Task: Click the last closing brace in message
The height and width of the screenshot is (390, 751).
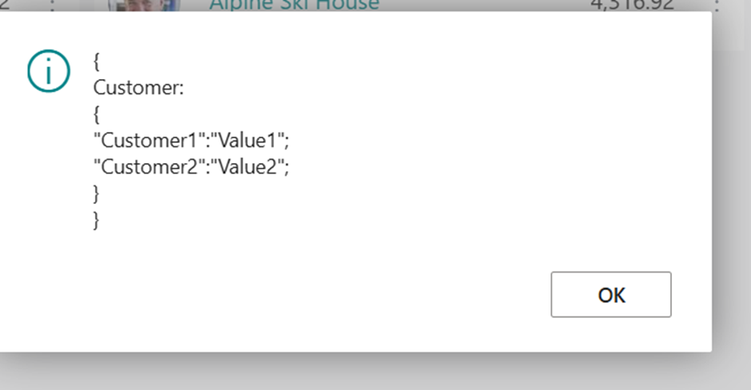Action: tap(96, 220)
